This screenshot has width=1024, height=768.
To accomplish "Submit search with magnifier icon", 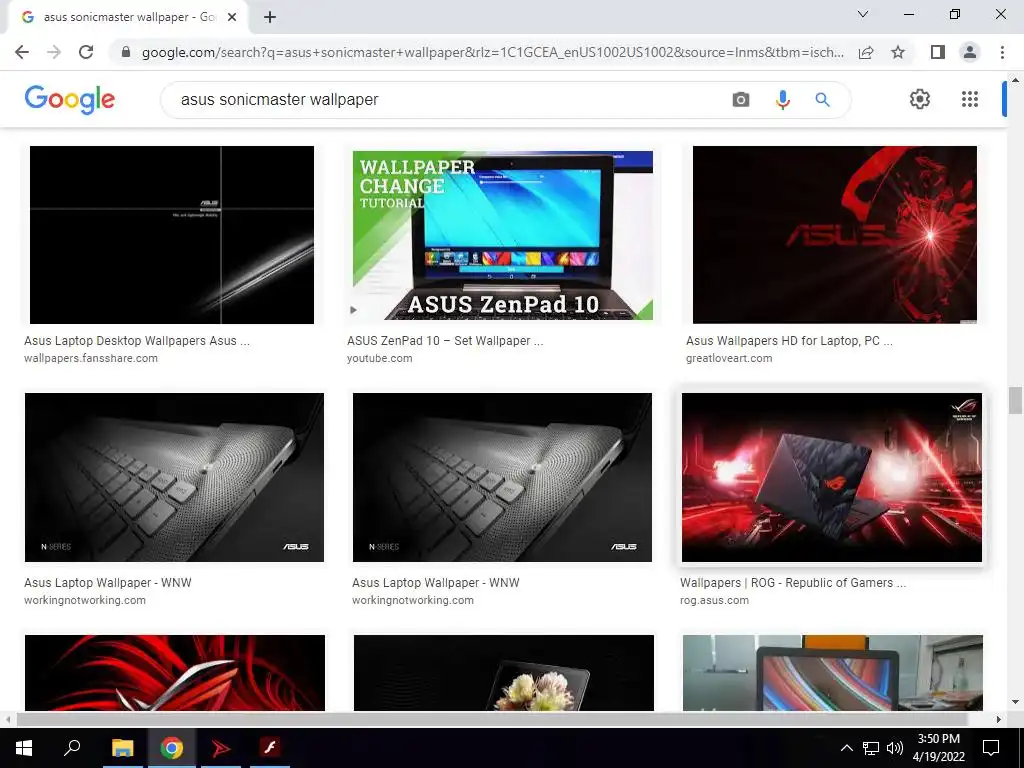I will point(822,99).
